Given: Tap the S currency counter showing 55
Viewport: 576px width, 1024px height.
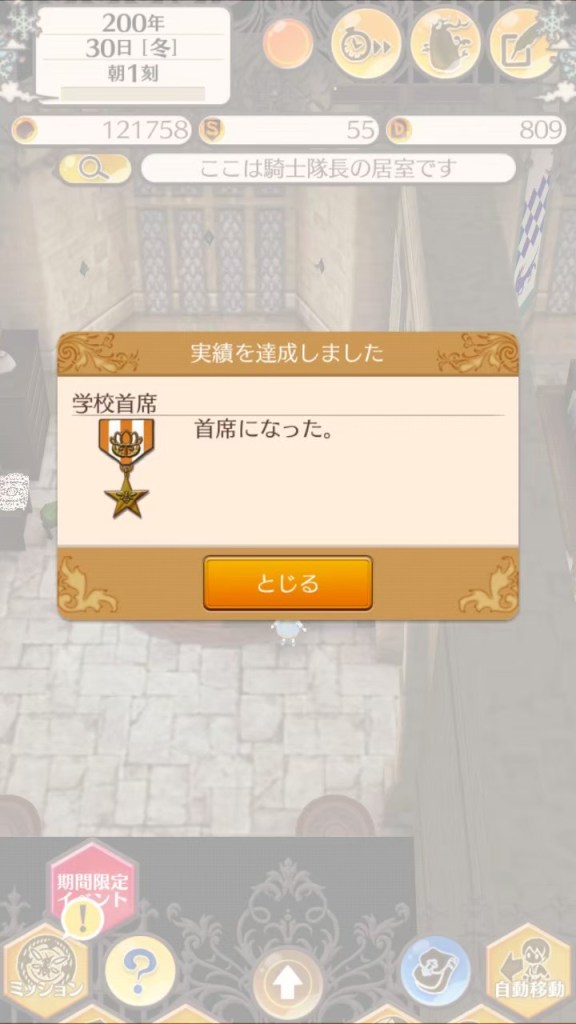Looking at the screenshot, I should pos(289,131).
